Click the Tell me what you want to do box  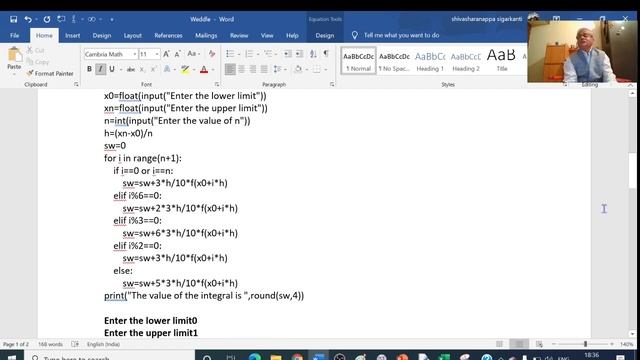(401, 36)
